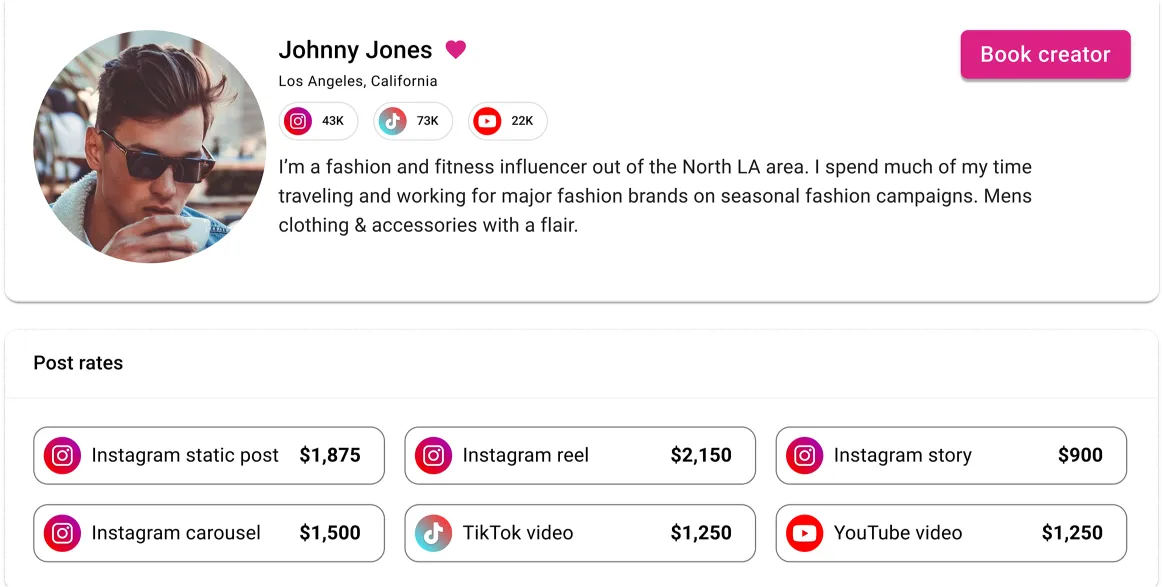Click Instagram icon in carousel rate card
This screenshot has height=587, width=1162.
click(x=62, y=533)
